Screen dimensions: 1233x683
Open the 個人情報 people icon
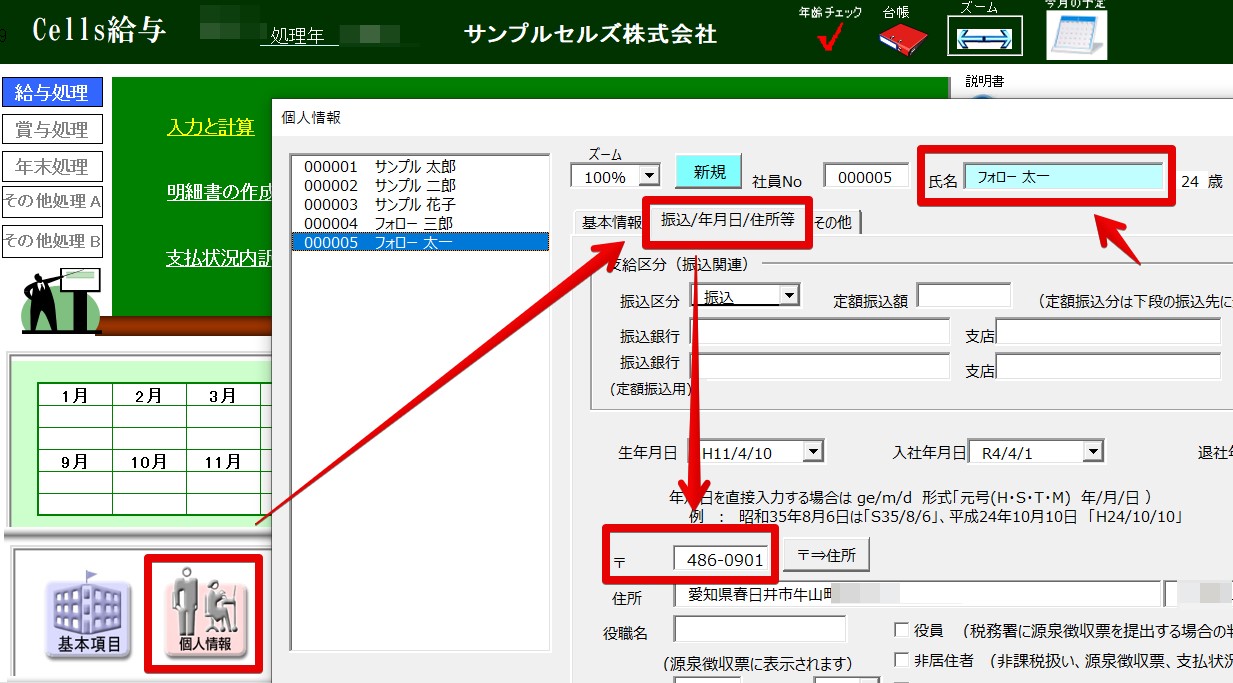[x=204, y=615]
